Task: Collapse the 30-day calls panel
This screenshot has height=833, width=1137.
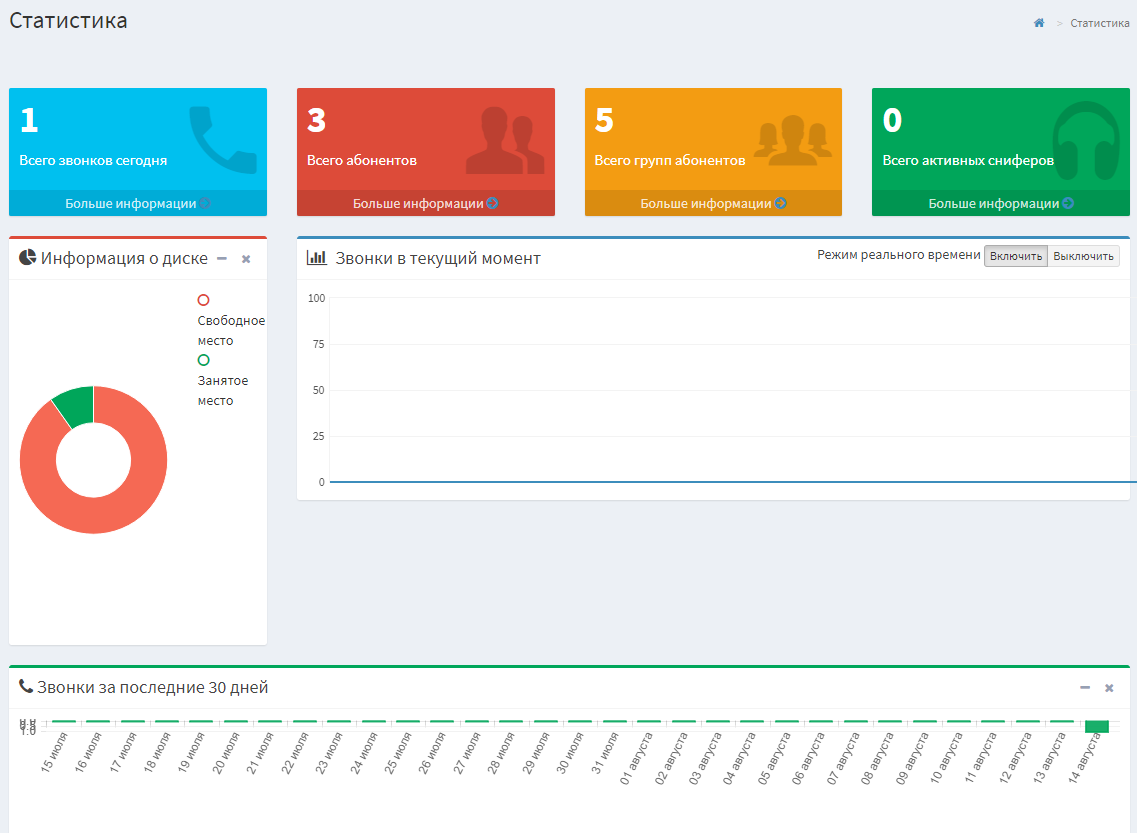Action: pos(1085,688)
